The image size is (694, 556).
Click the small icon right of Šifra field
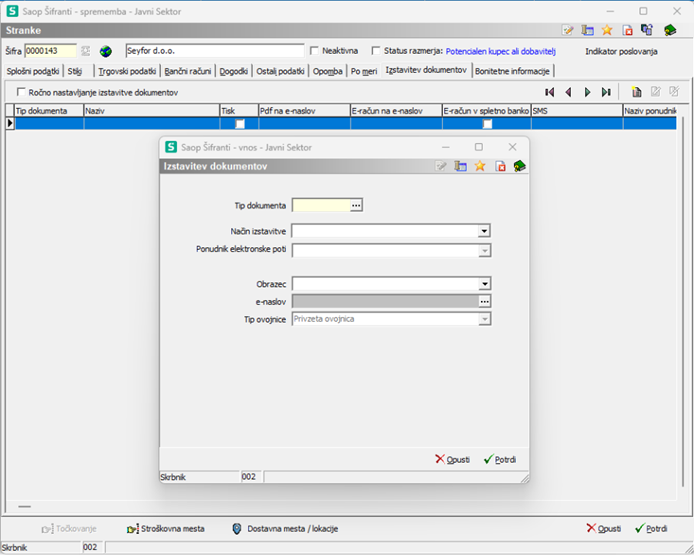click(x=85, y=51)
